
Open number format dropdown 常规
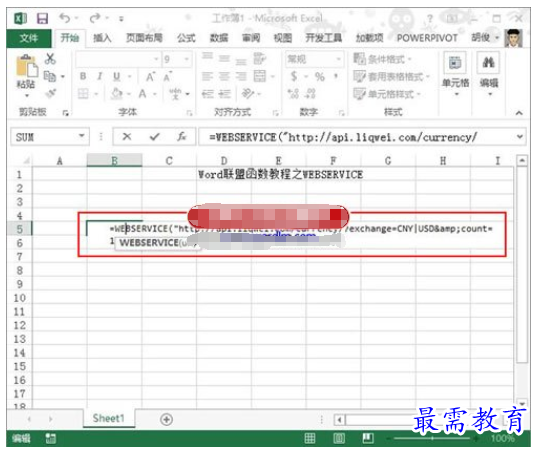[338, 59]
